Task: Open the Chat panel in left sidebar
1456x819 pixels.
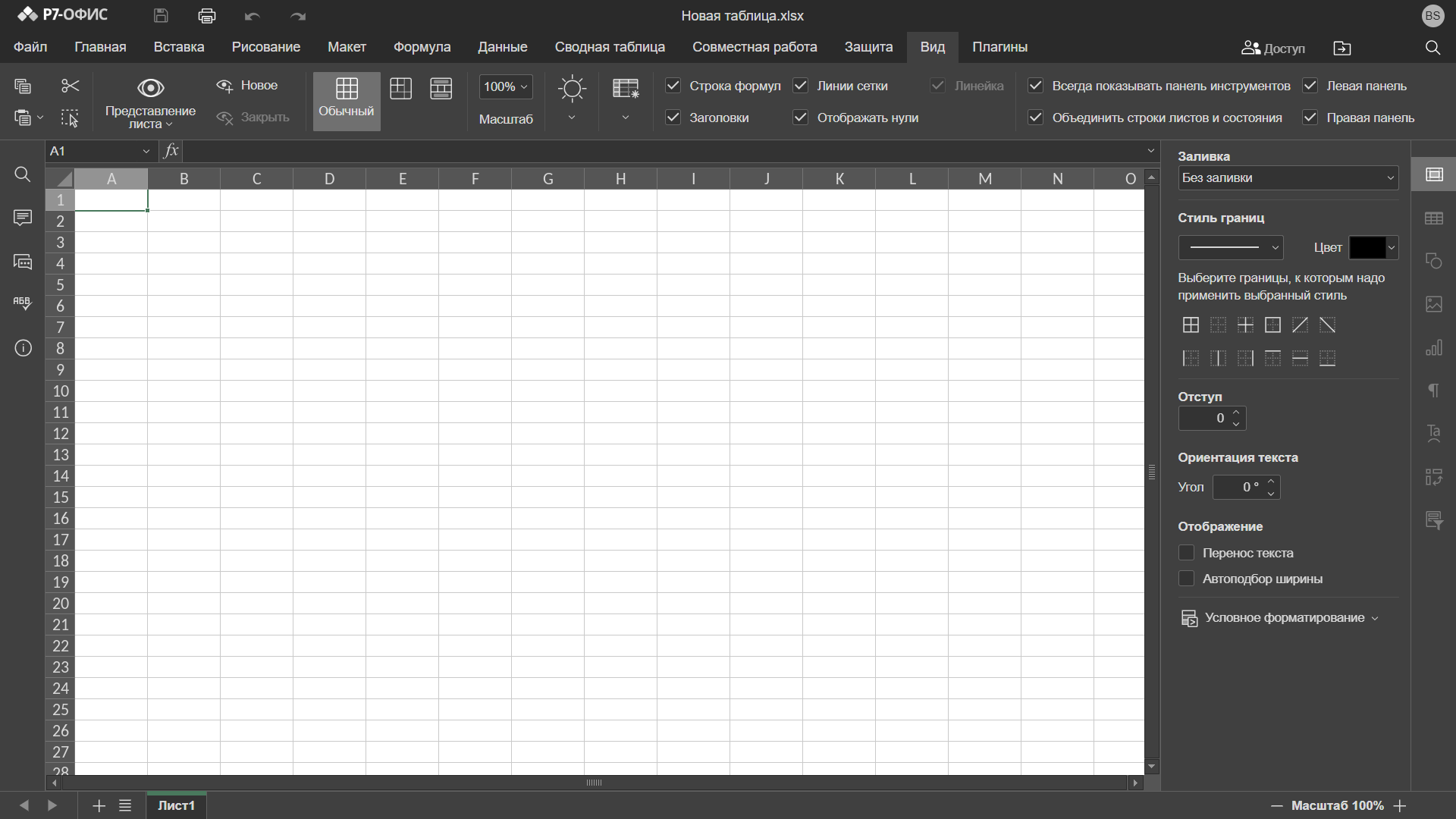Action: (23, 262)
